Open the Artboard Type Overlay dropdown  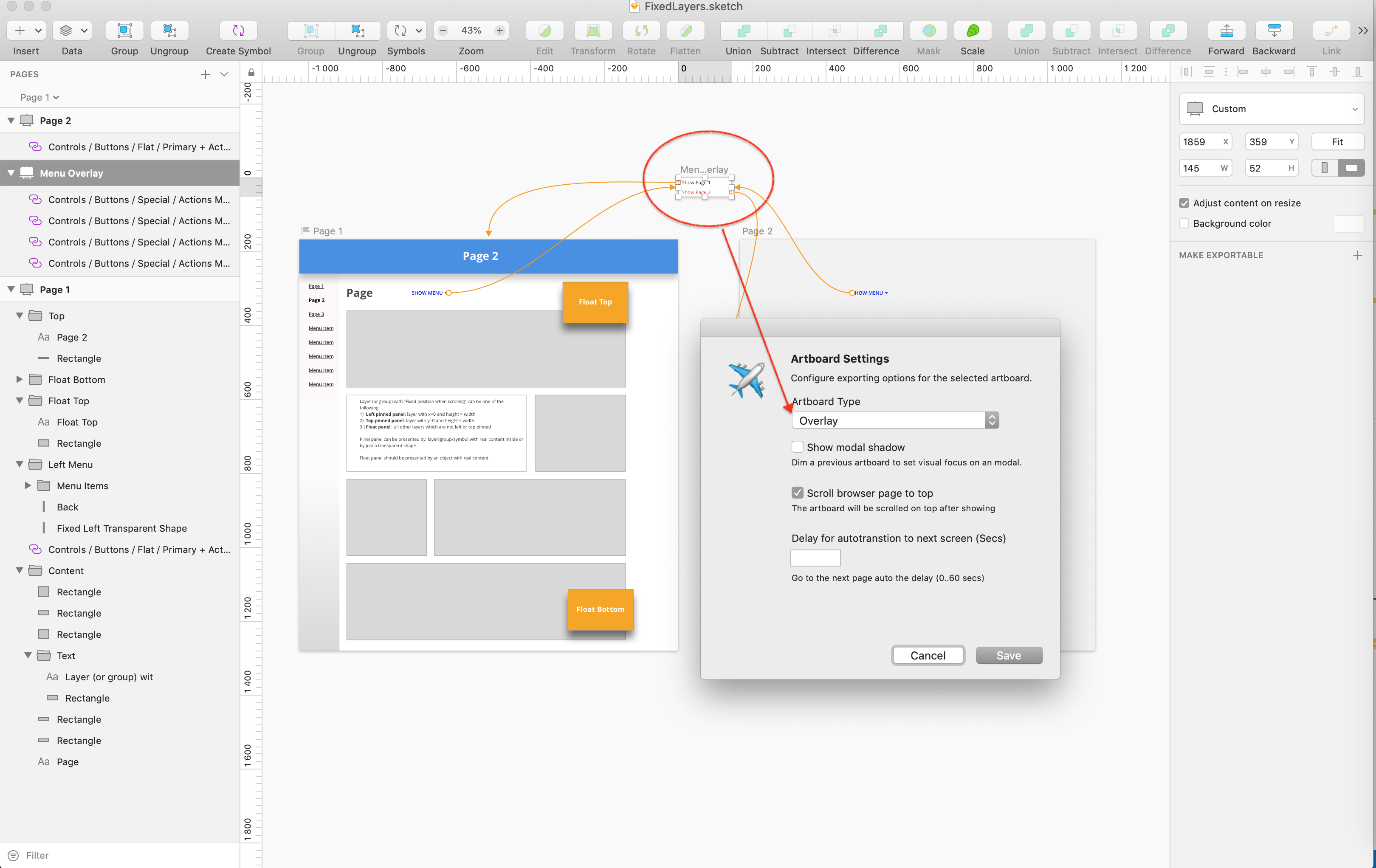(x=895, y=420)
